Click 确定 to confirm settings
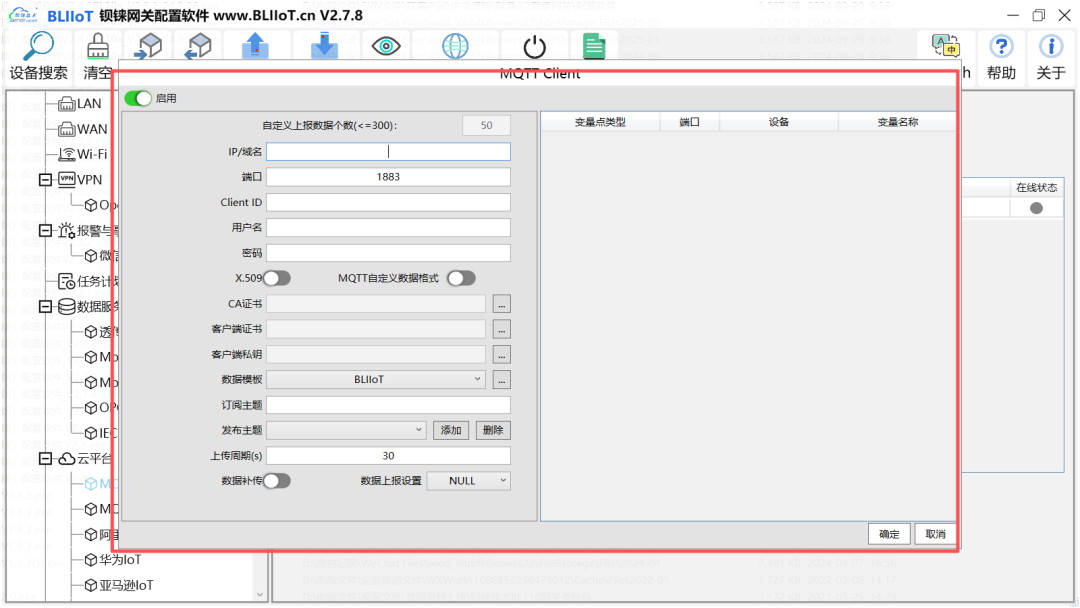1080x608 pixels. click(x=889, y=534)
